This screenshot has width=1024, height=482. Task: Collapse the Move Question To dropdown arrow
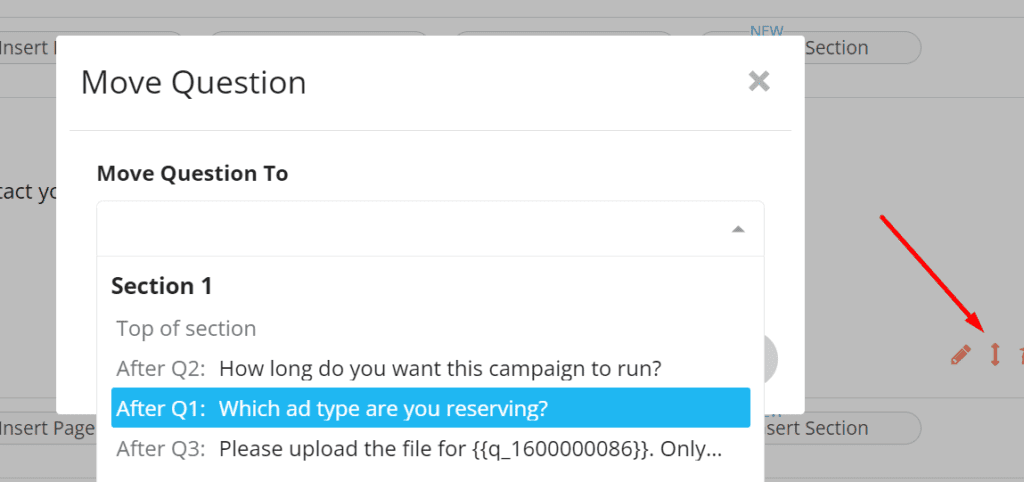[x=738, y=229]
